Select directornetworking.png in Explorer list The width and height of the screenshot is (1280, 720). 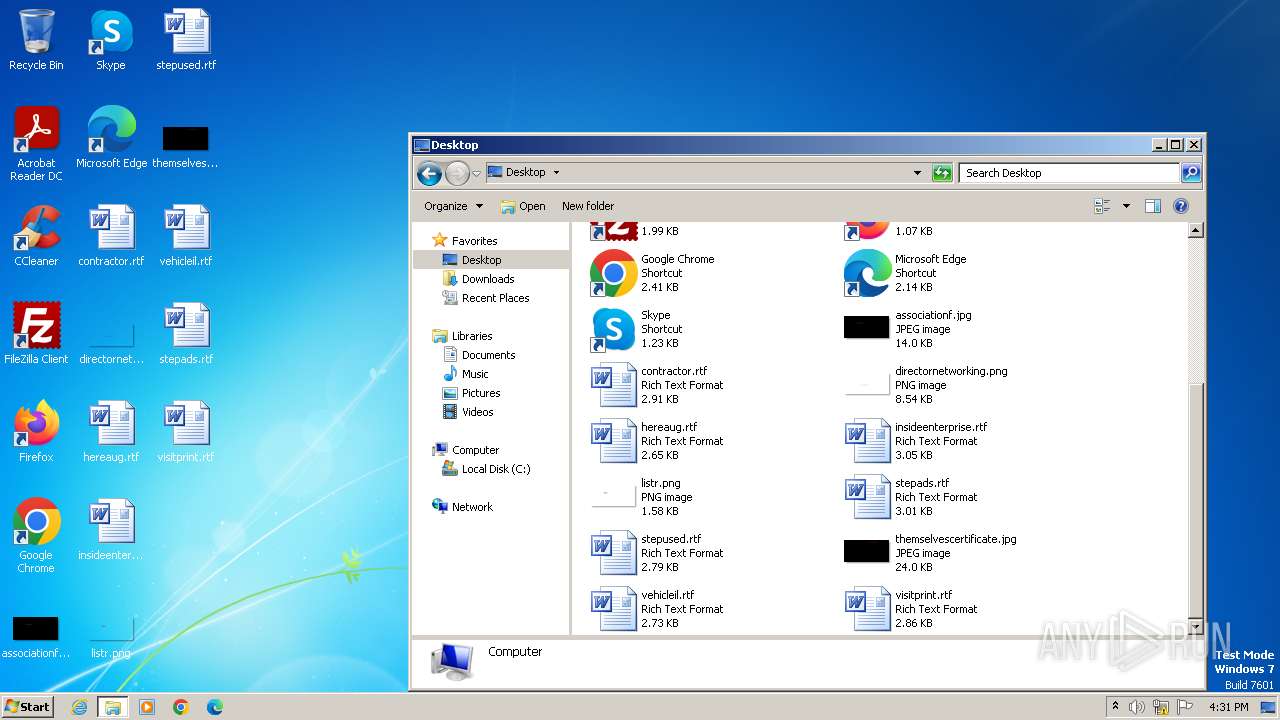tap(926, 385)
